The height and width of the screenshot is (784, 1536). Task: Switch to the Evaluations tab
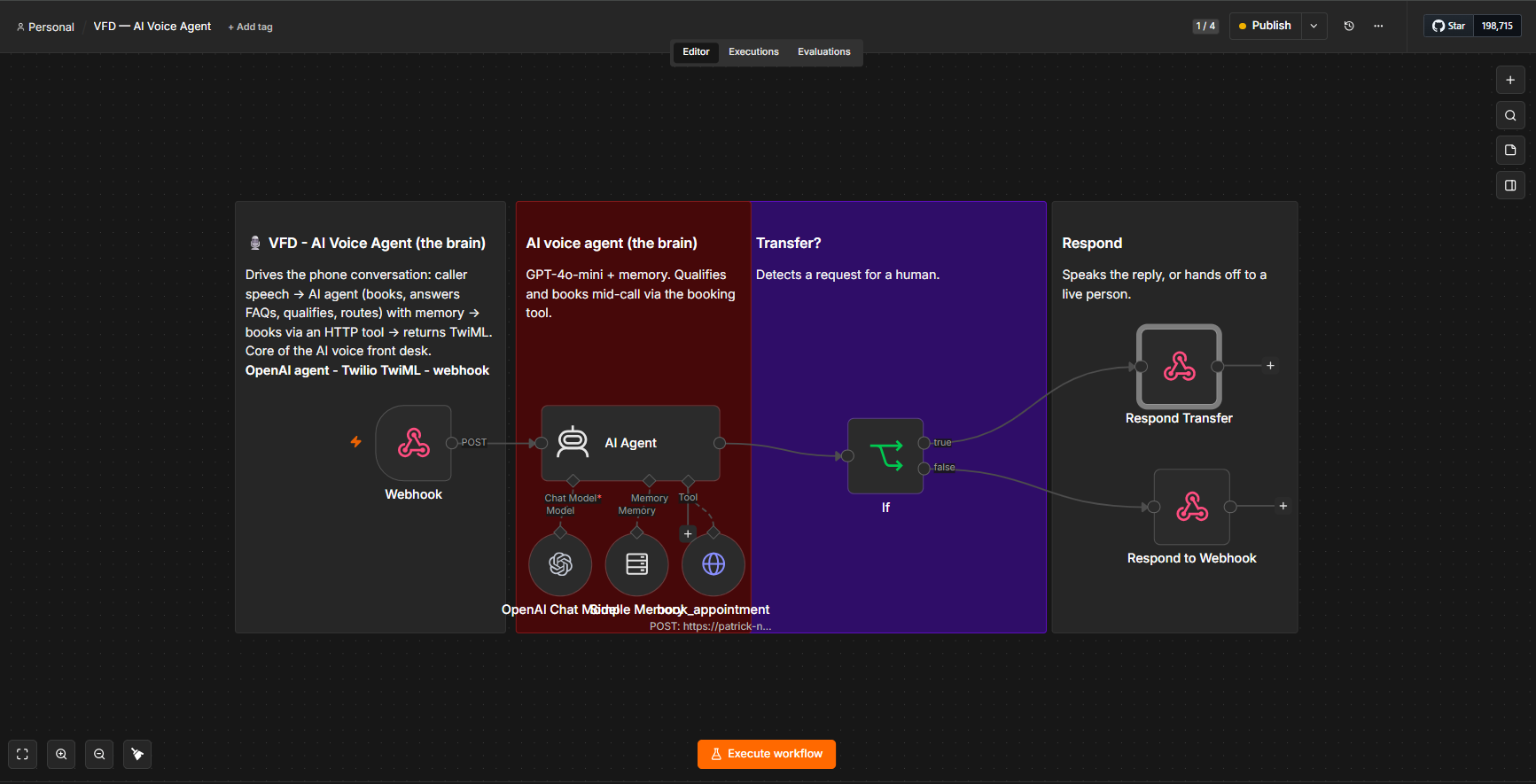point(823,51)
